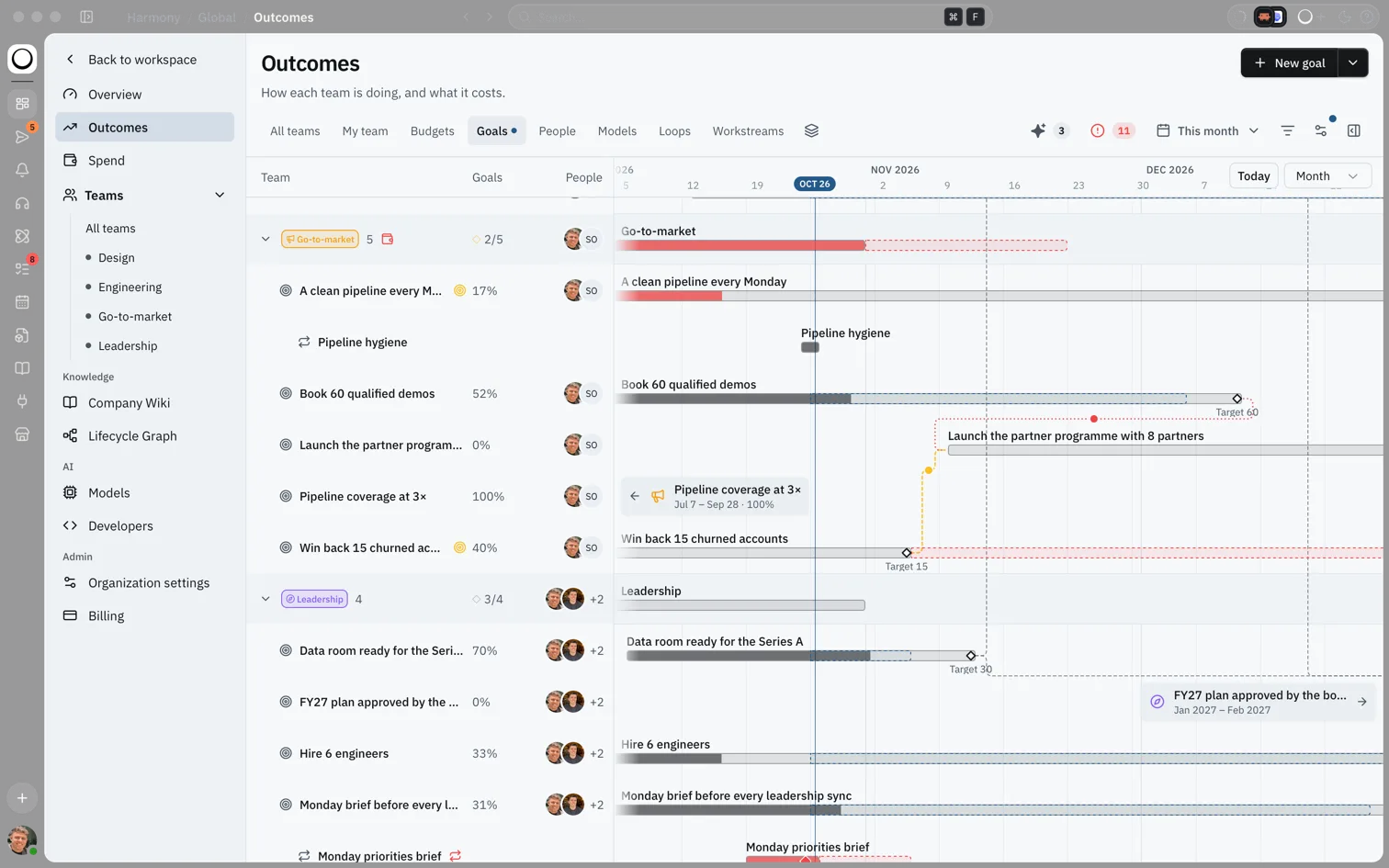Screen dimensions: 1389x868
Task: Click the back arrow on Pipeline coverage card
Action: click(x=635, y=496)
